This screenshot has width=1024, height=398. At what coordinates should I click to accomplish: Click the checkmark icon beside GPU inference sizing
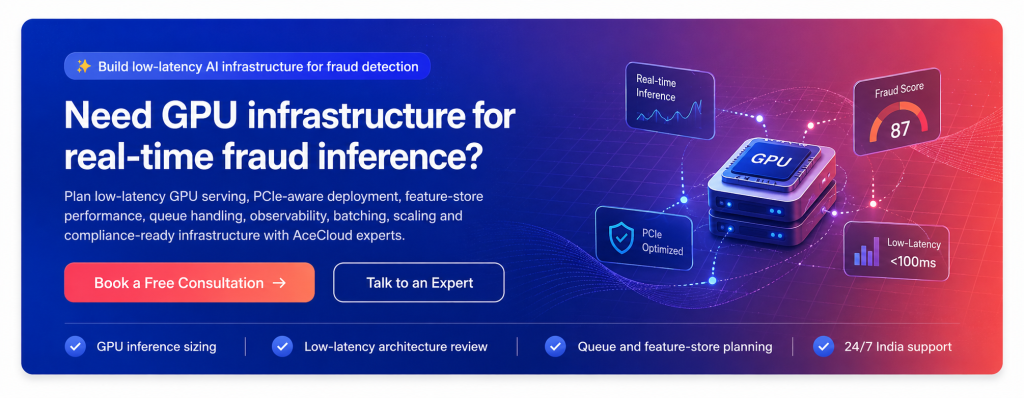click(76, 346)
